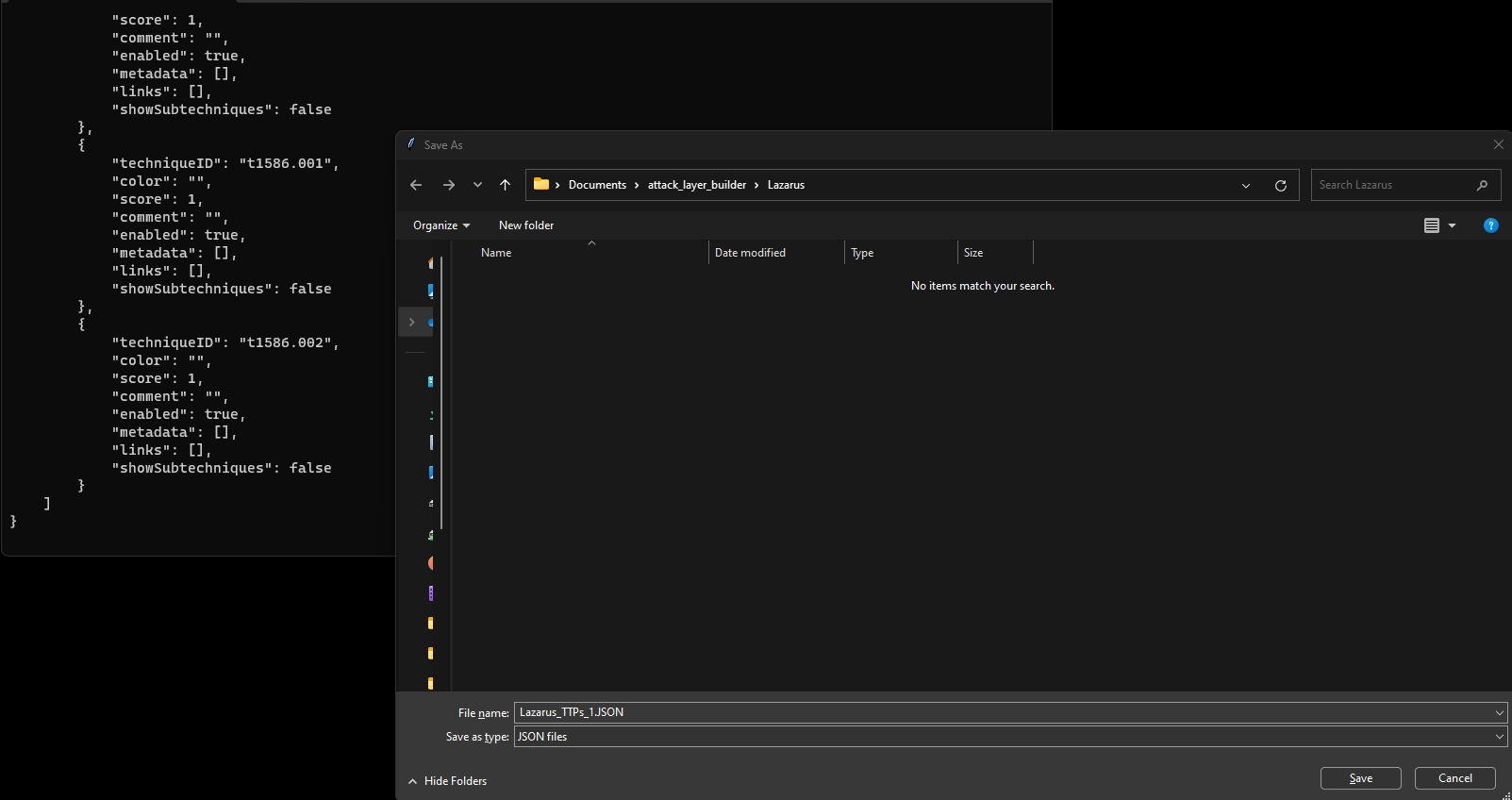Click "No items match your search." message
The width and height of the screenshot is (1512, 800).
point(983,286)
